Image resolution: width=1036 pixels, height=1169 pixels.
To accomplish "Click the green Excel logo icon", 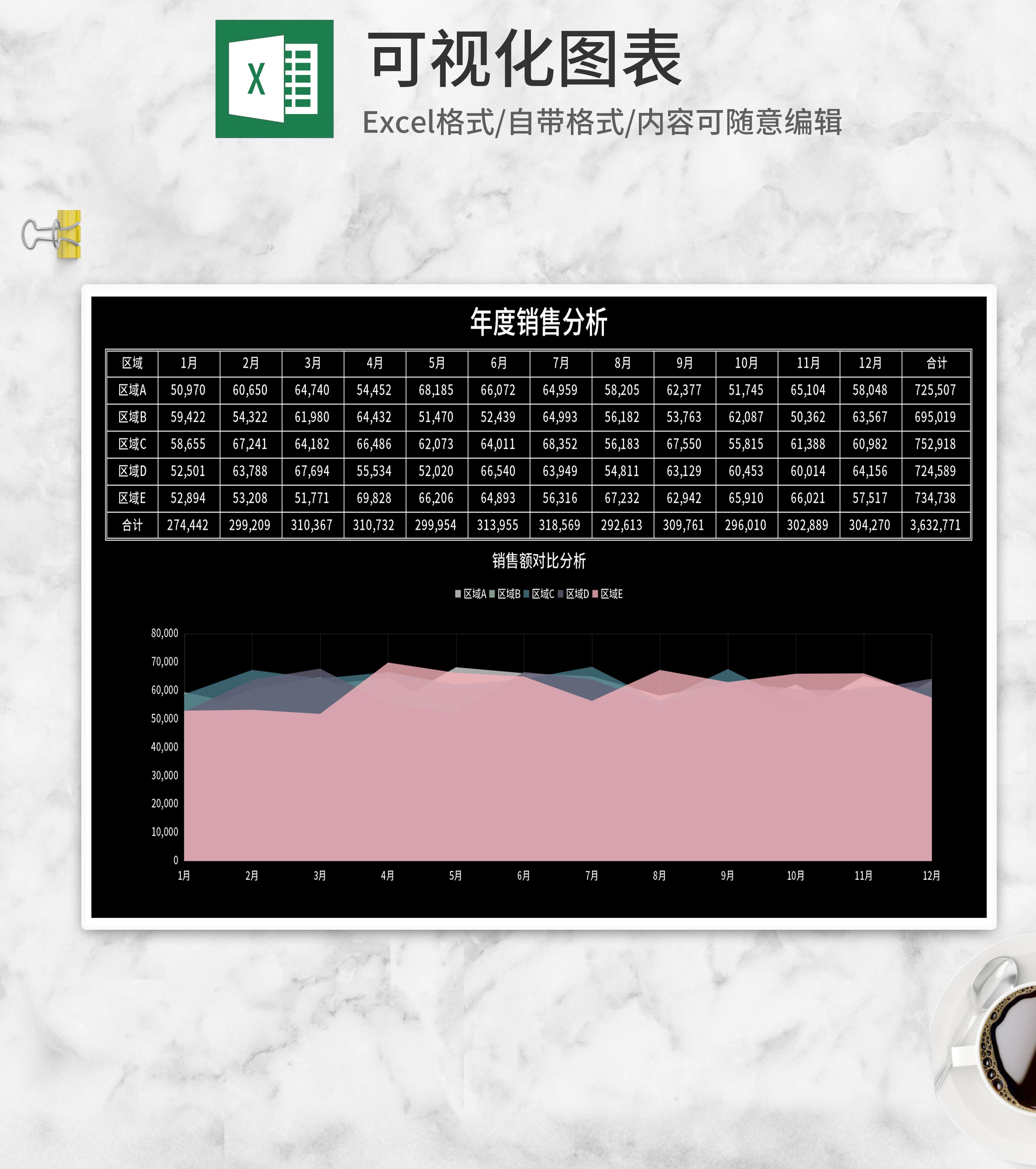I will tap(274, 79).
